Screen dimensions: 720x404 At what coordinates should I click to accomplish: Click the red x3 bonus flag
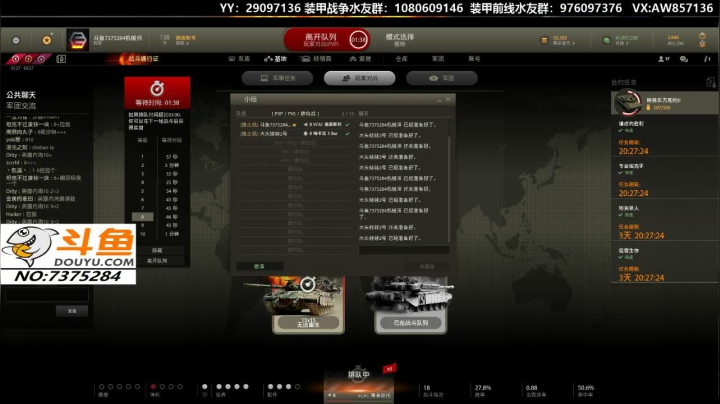pyautogui.click(x=389, y=368)
